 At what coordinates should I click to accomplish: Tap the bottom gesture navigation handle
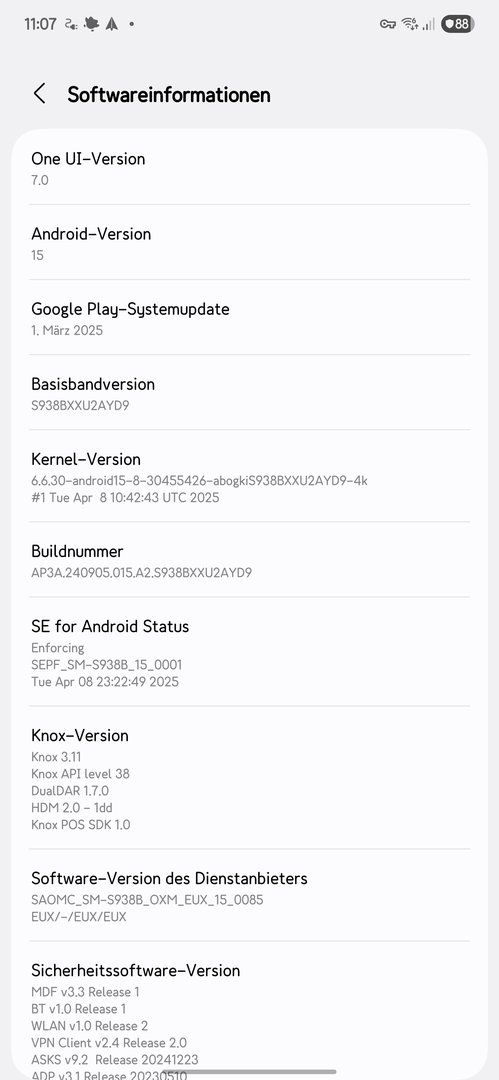(x=250, y=1072)
